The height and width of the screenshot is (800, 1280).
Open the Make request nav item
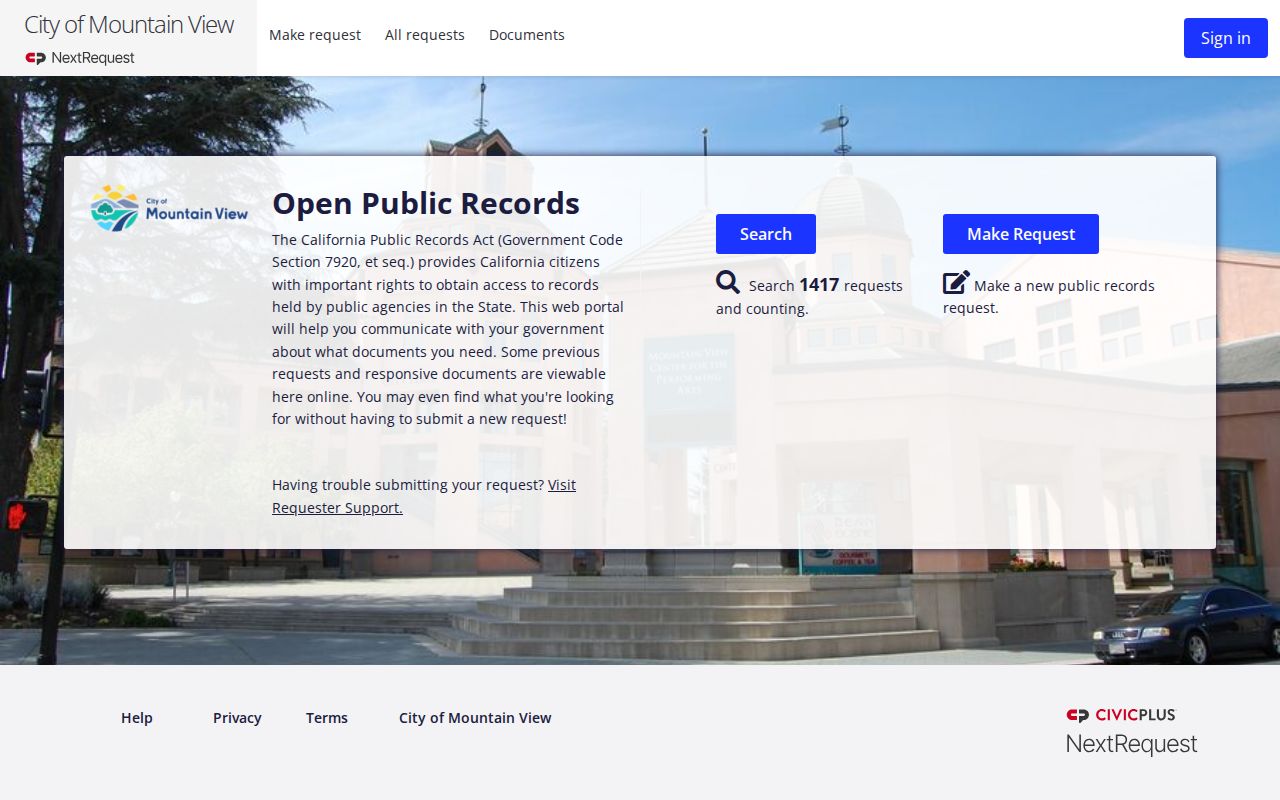[315, 35]
